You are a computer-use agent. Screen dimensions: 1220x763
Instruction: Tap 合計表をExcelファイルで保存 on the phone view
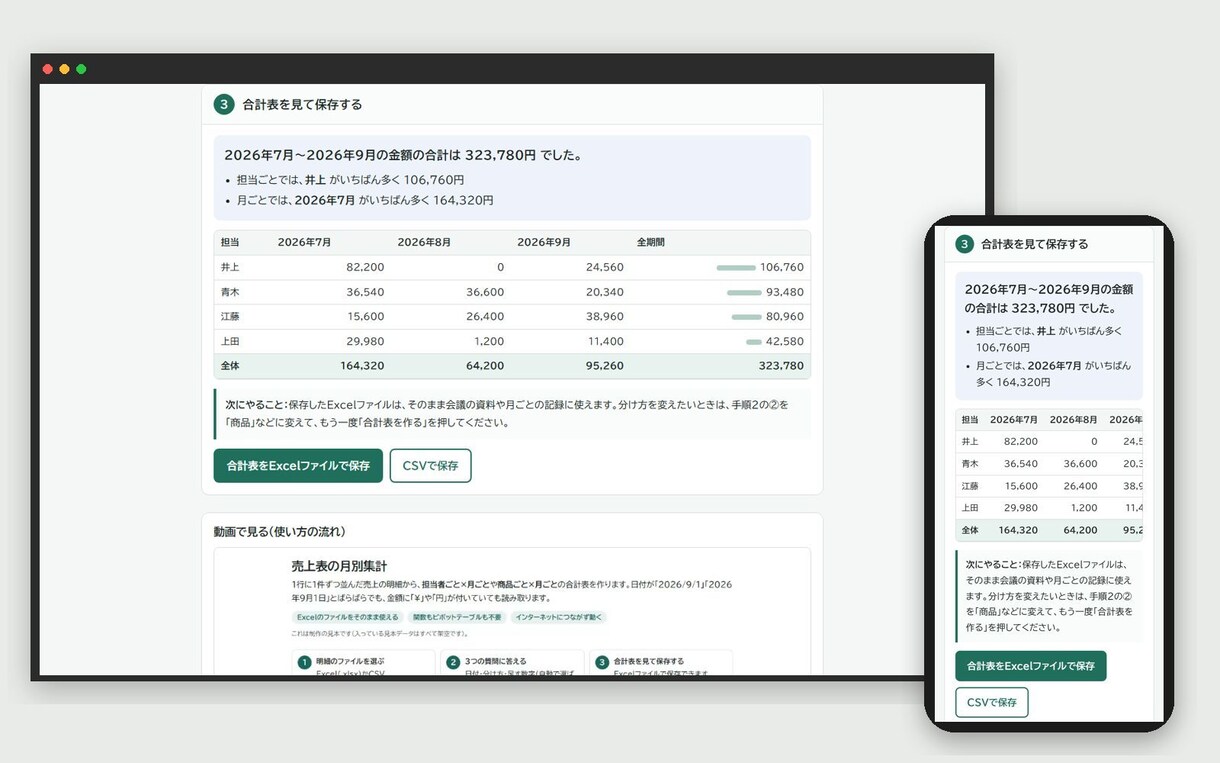pyautogui.click(x=1031, y=666)
